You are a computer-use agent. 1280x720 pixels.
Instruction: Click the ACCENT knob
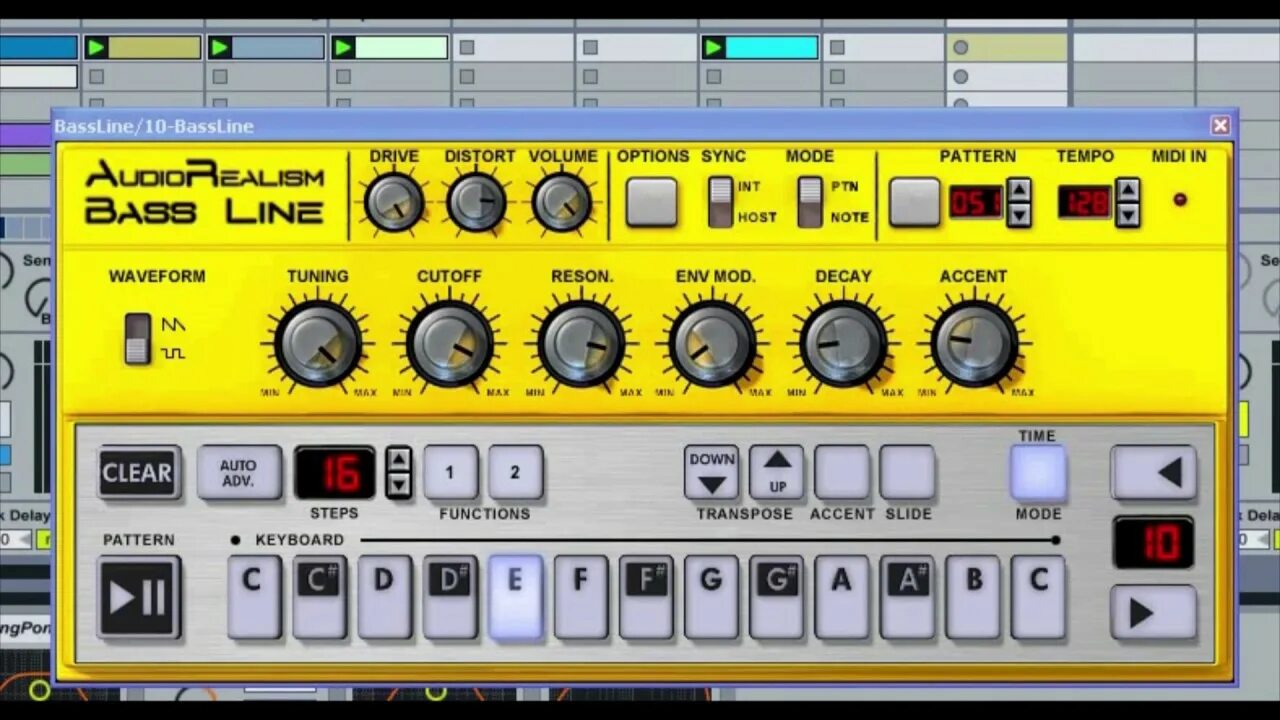coord(974,343)
